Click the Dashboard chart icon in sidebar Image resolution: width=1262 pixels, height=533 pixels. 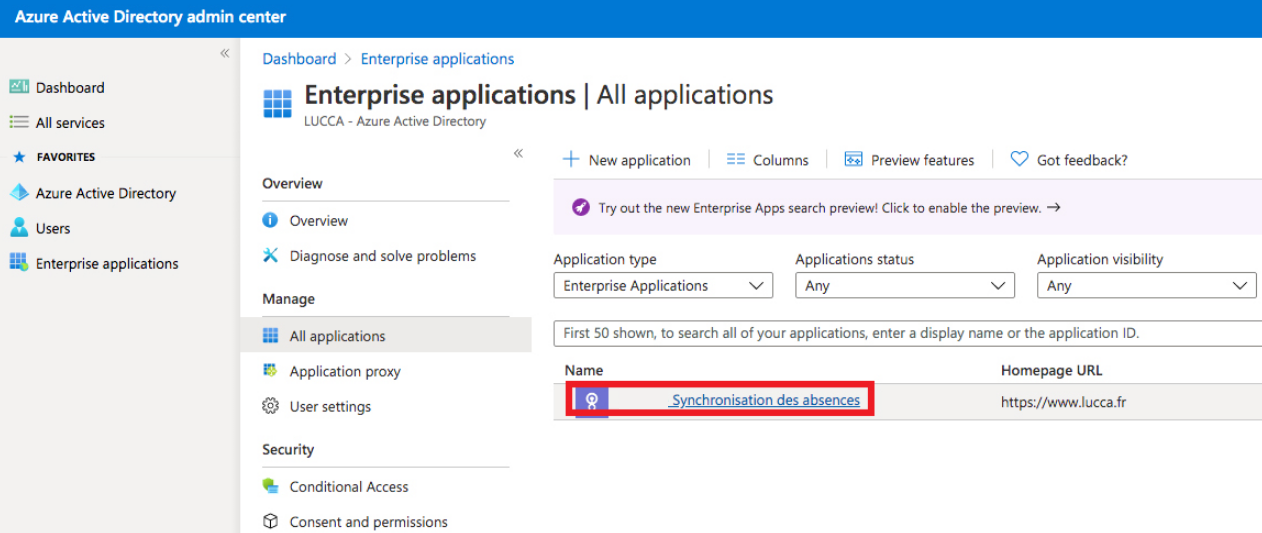19,87
